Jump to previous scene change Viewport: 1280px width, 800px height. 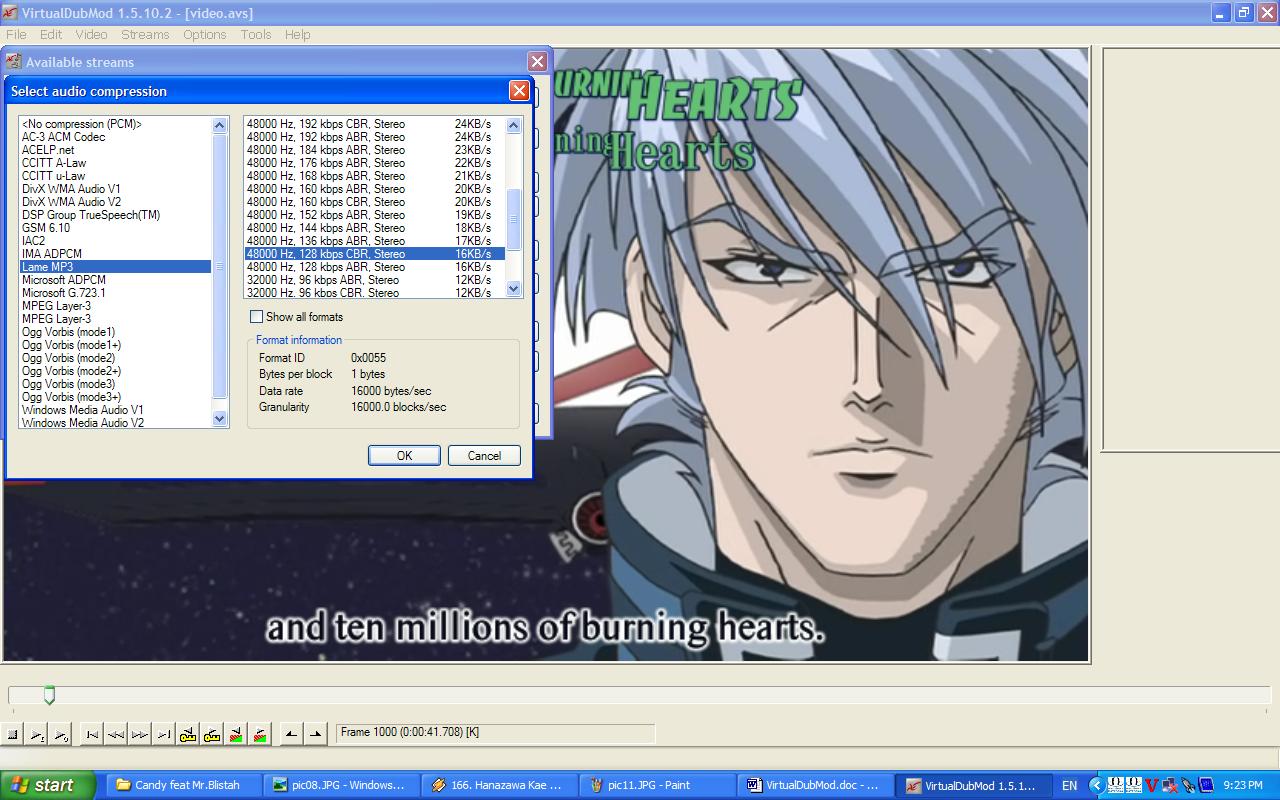tap(236, 734)
